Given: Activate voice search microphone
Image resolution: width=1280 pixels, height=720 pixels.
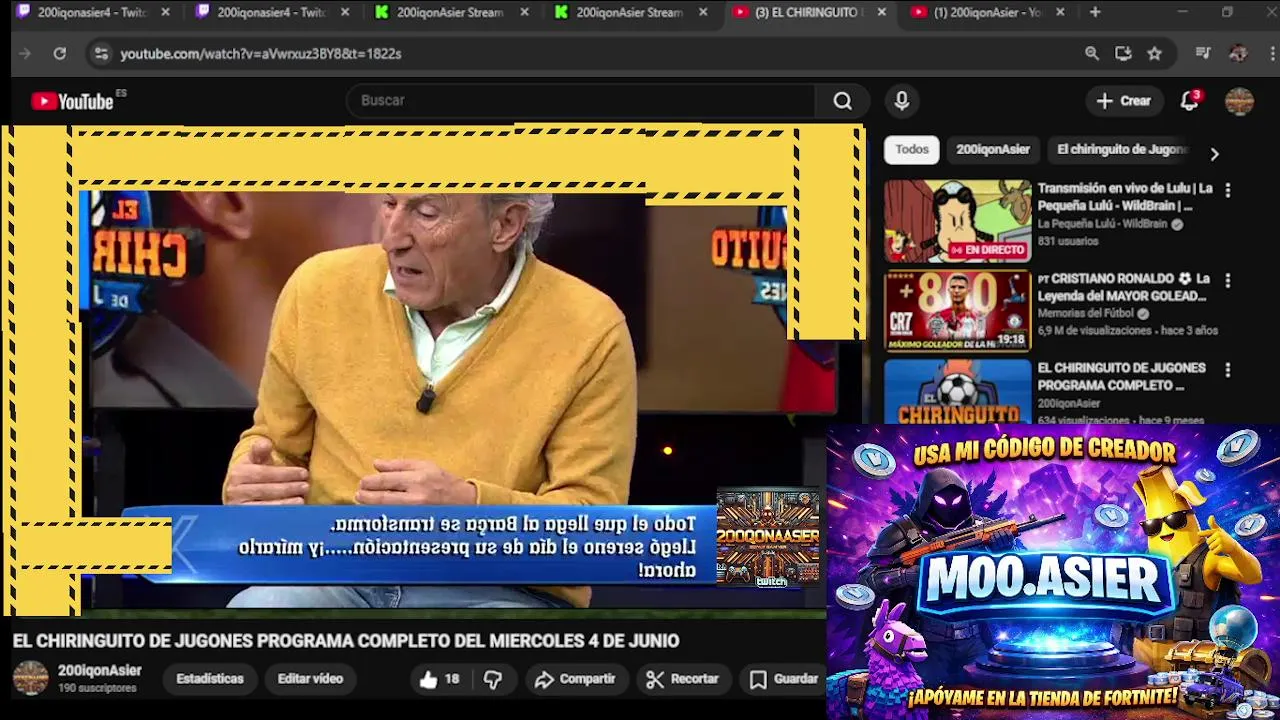Looking at the screenshot, I should pyautogui.click(x=902, y=101).
